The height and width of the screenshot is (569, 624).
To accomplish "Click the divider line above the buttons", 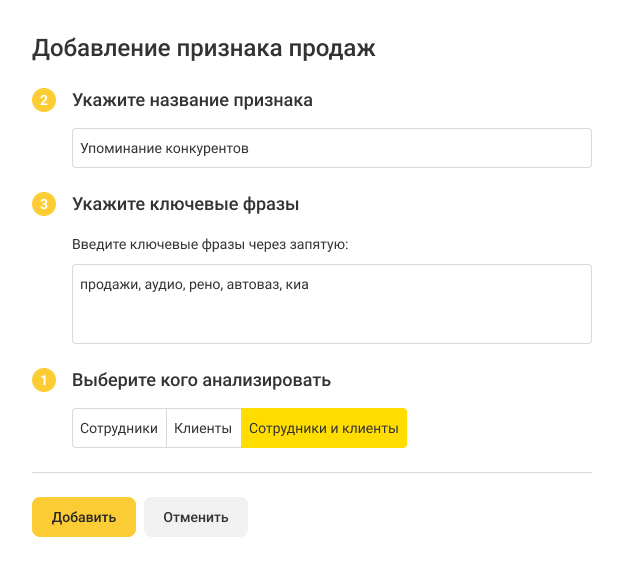I will [312, 472].
